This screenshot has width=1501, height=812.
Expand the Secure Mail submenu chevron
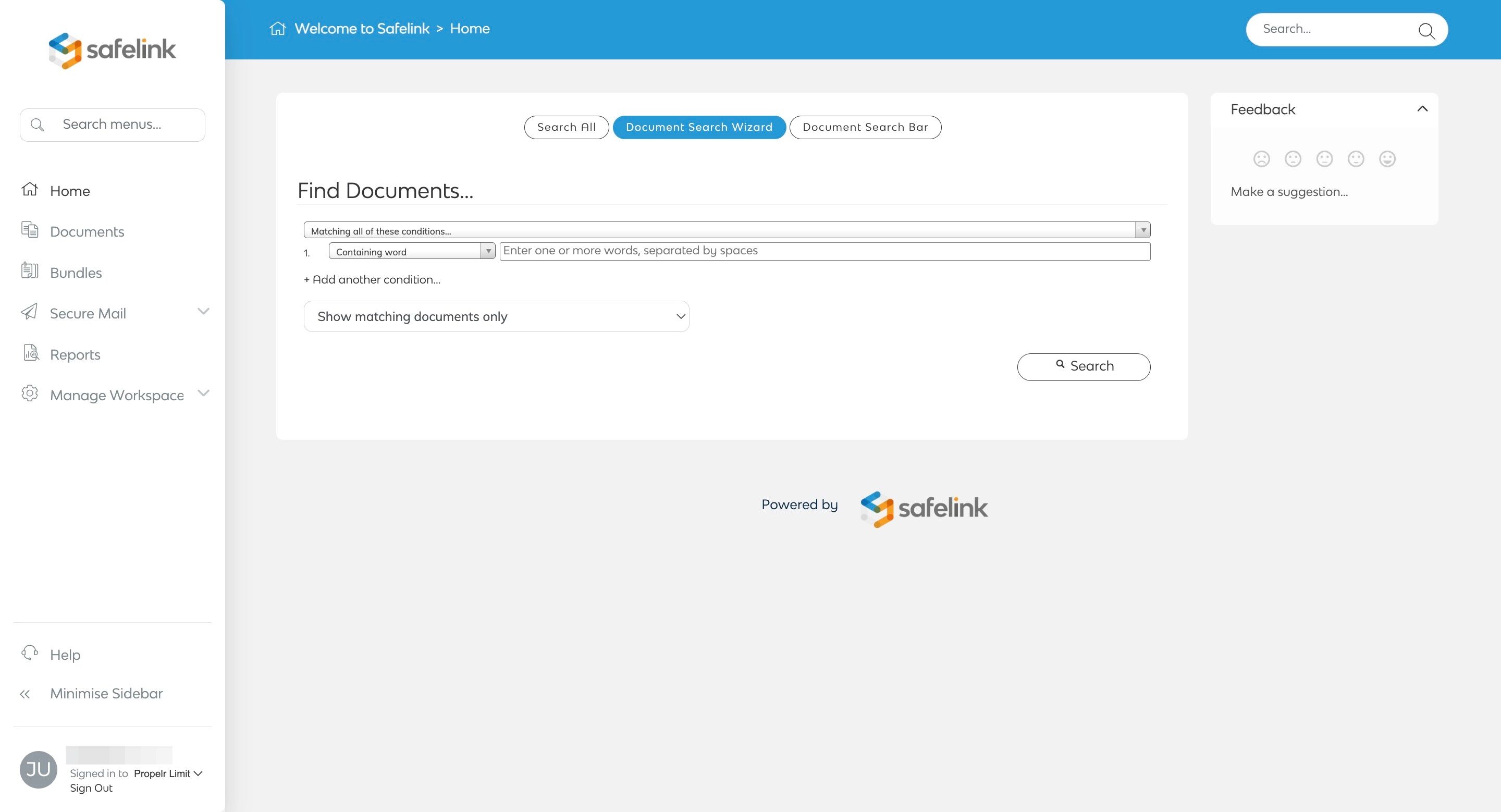203,312
